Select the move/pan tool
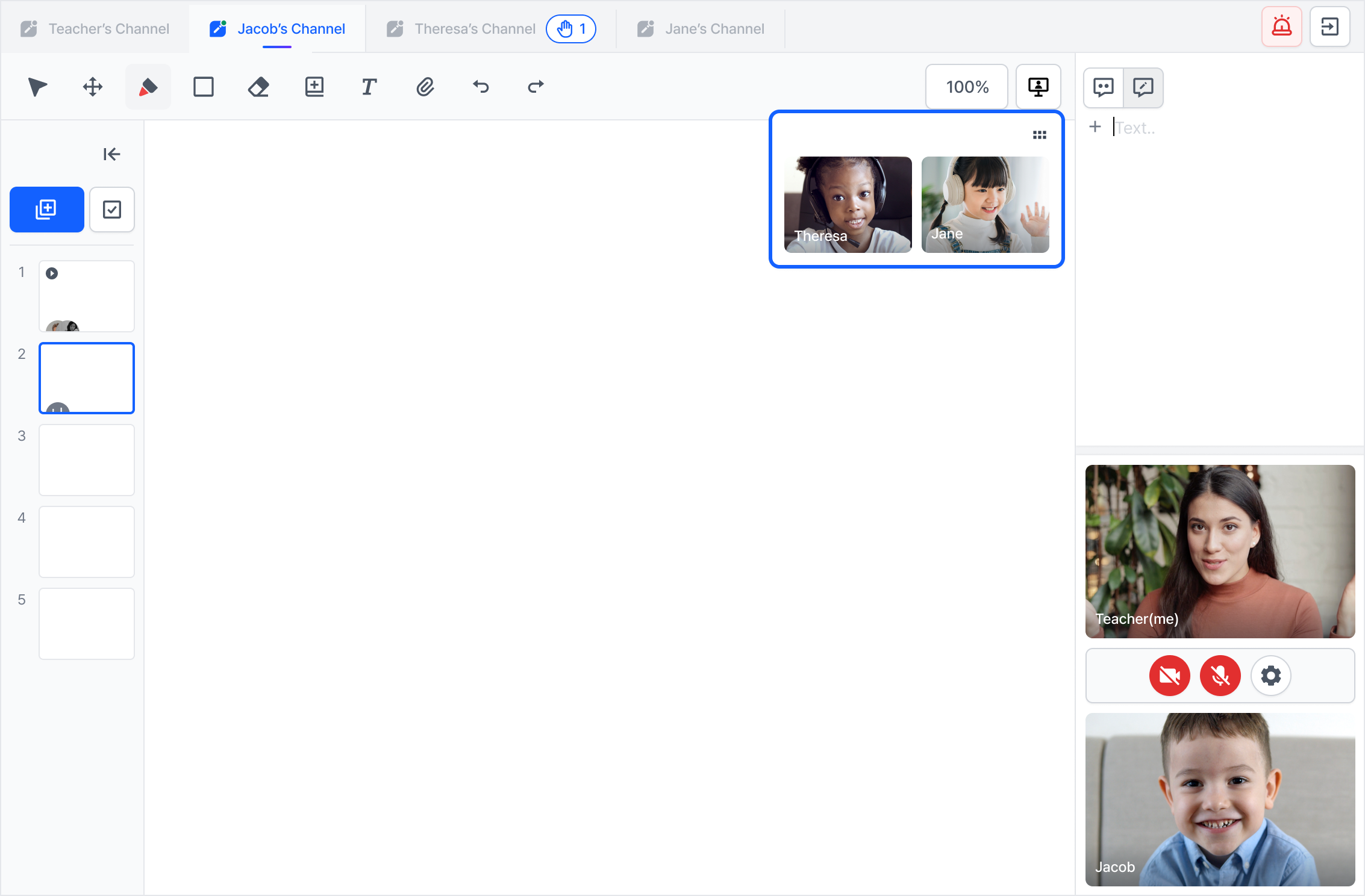 pyautogui.click(x=93, y=87)
